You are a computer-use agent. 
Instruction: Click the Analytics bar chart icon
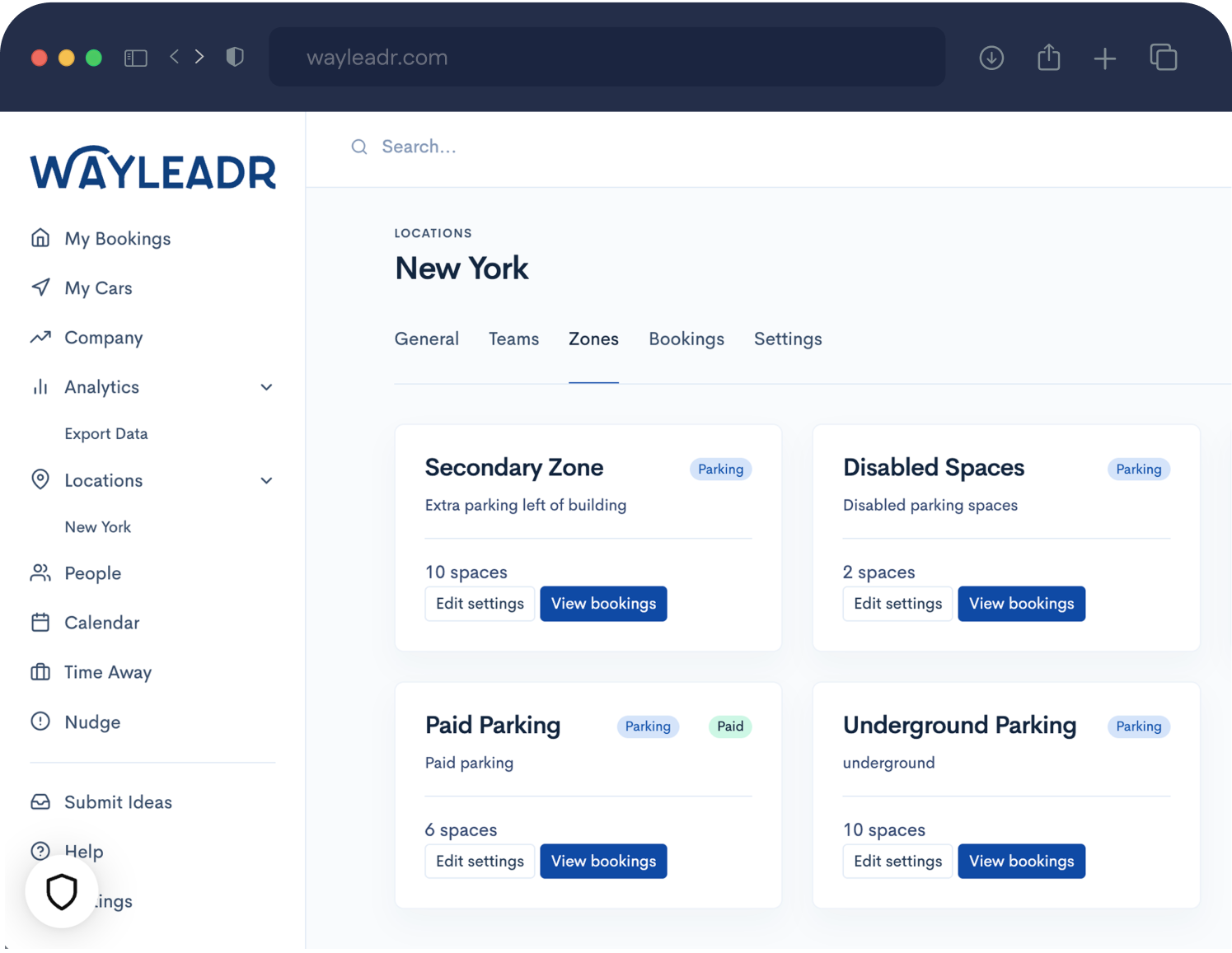40,386
